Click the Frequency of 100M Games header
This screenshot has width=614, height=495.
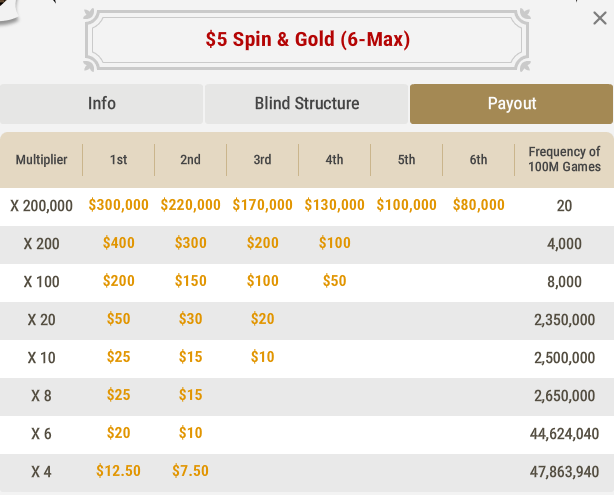coord(564,160)
